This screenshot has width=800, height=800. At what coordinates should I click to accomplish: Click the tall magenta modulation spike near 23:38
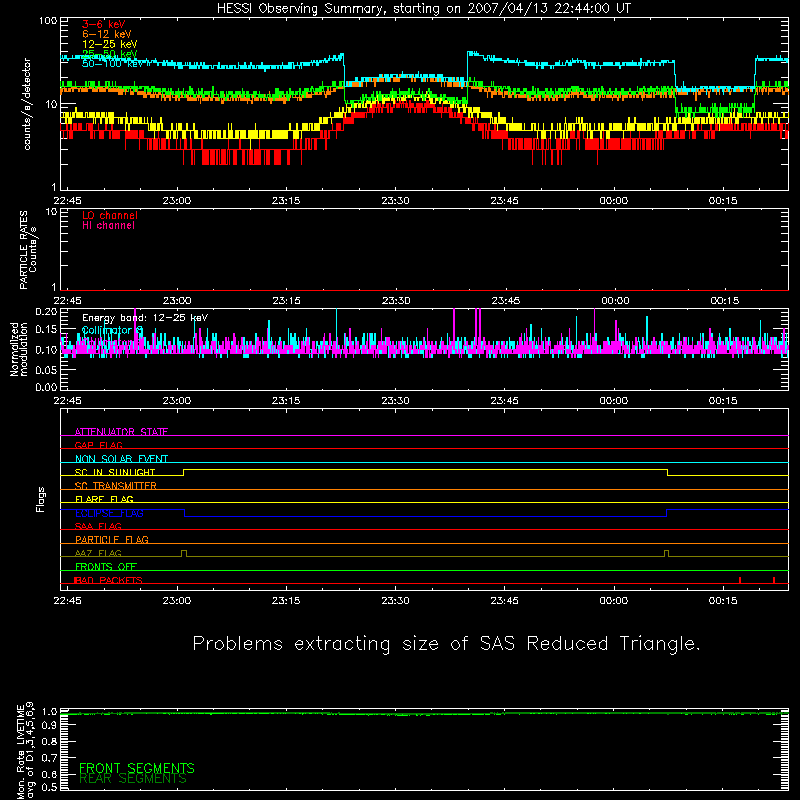(454, 329)
